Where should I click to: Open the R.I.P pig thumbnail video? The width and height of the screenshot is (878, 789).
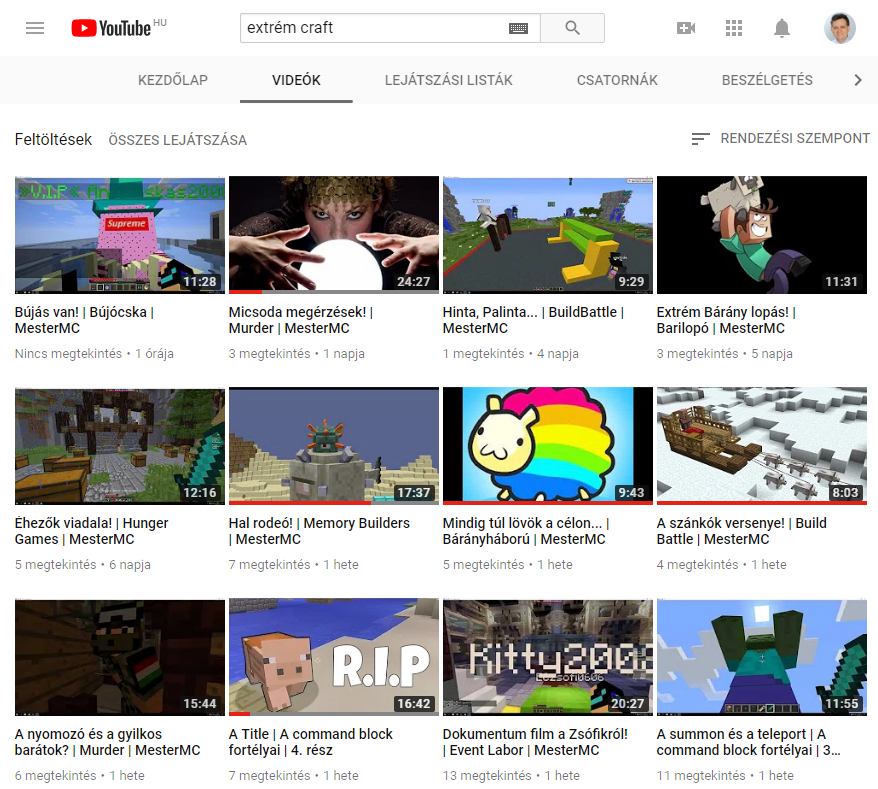tap(333, 657)
